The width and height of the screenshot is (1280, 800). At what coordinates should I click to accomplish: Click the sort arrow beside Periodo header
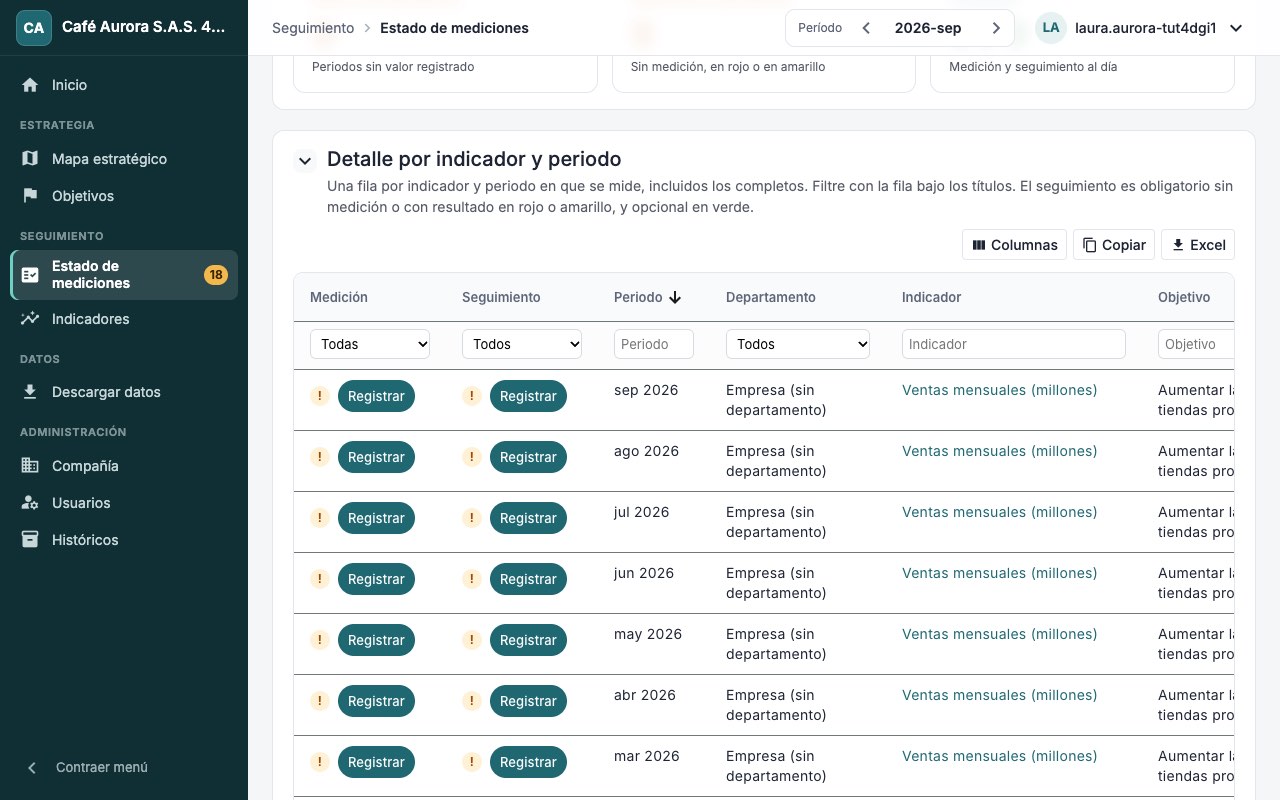pos(675,297)
